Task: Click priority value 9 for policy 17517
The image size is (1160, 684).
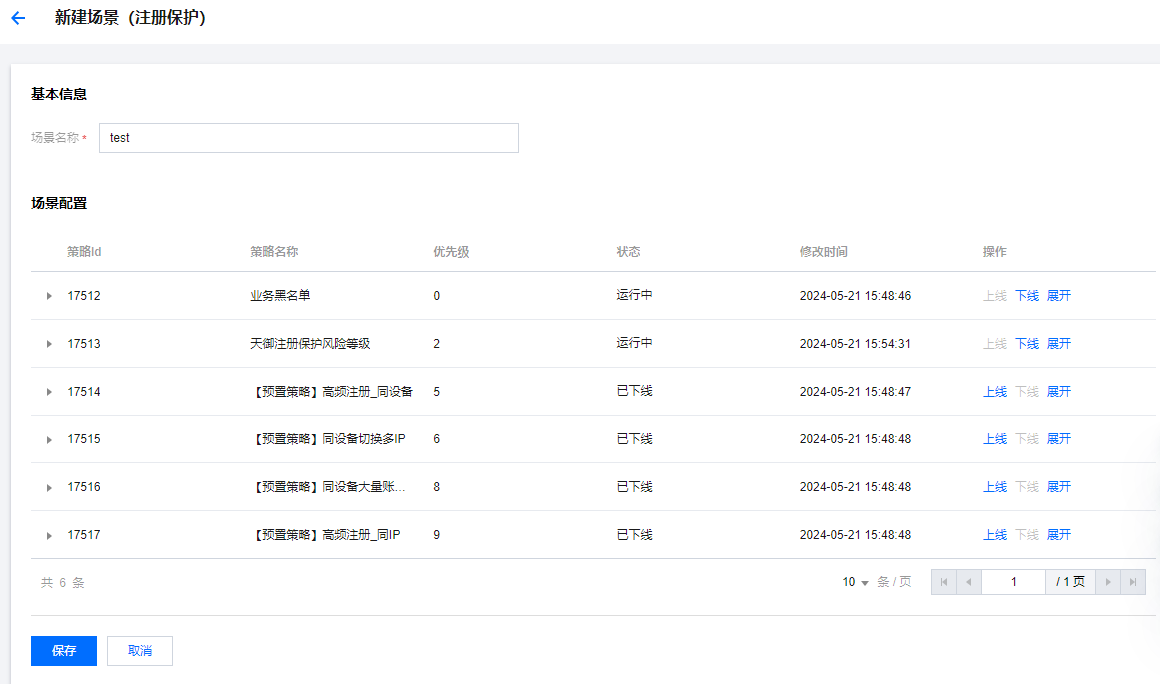Action: pos(436,535)
